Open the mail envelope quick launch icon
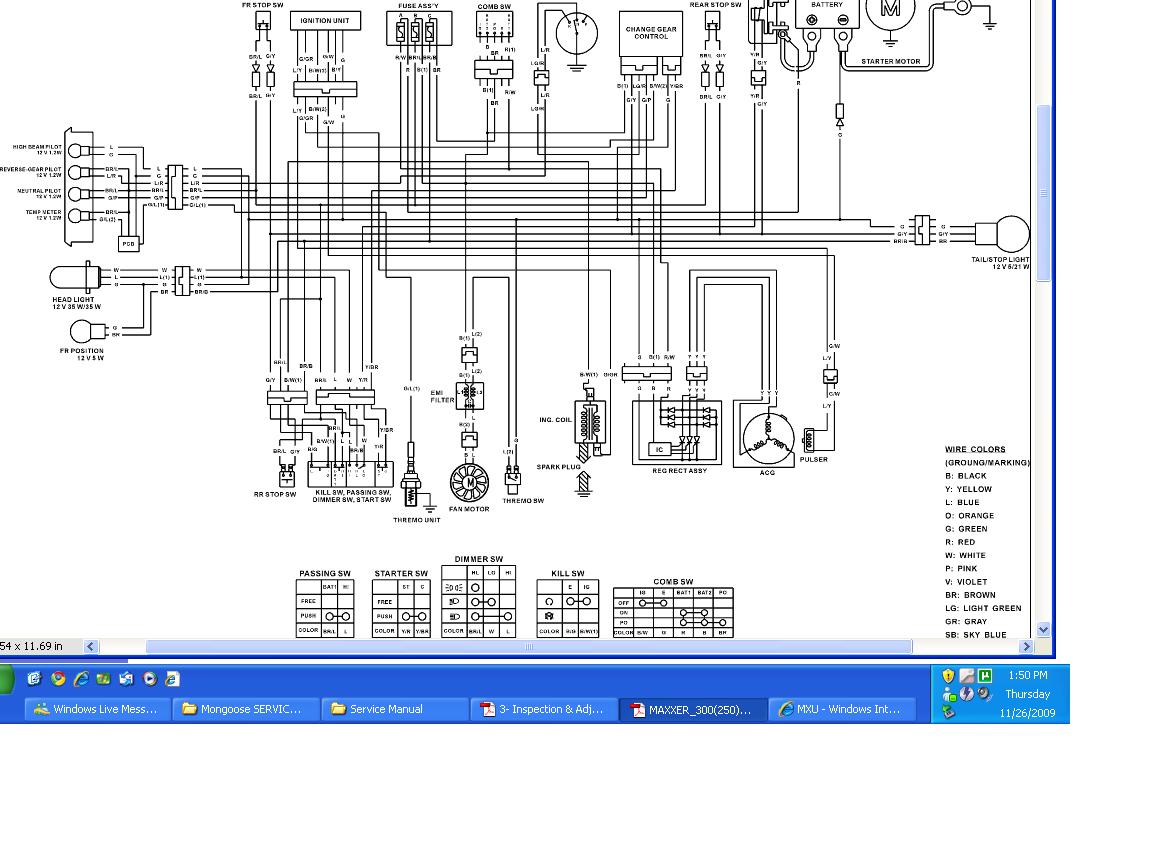 (126, 679)
